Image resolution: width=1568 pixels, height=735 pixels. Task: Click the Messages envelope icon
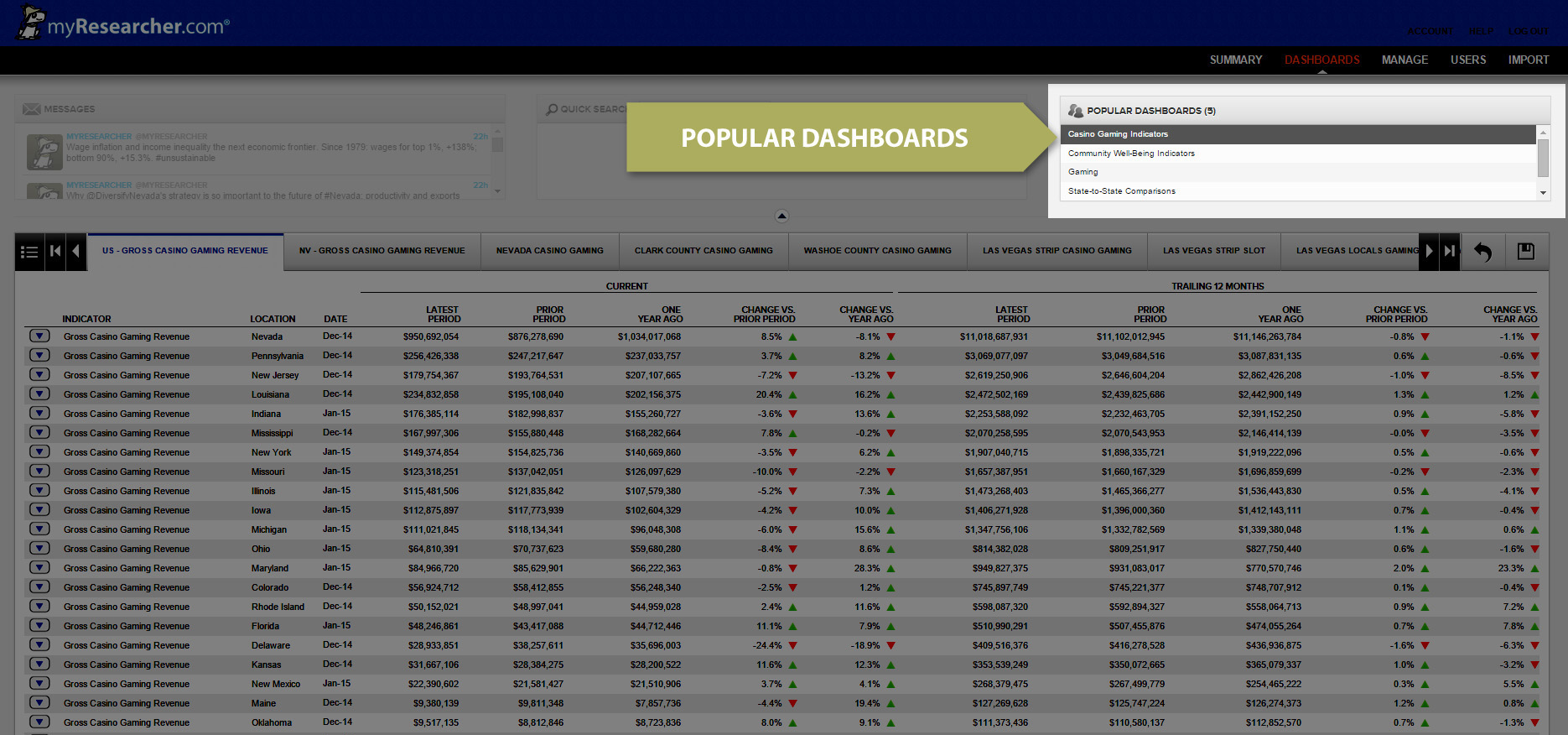click(32, 109)
